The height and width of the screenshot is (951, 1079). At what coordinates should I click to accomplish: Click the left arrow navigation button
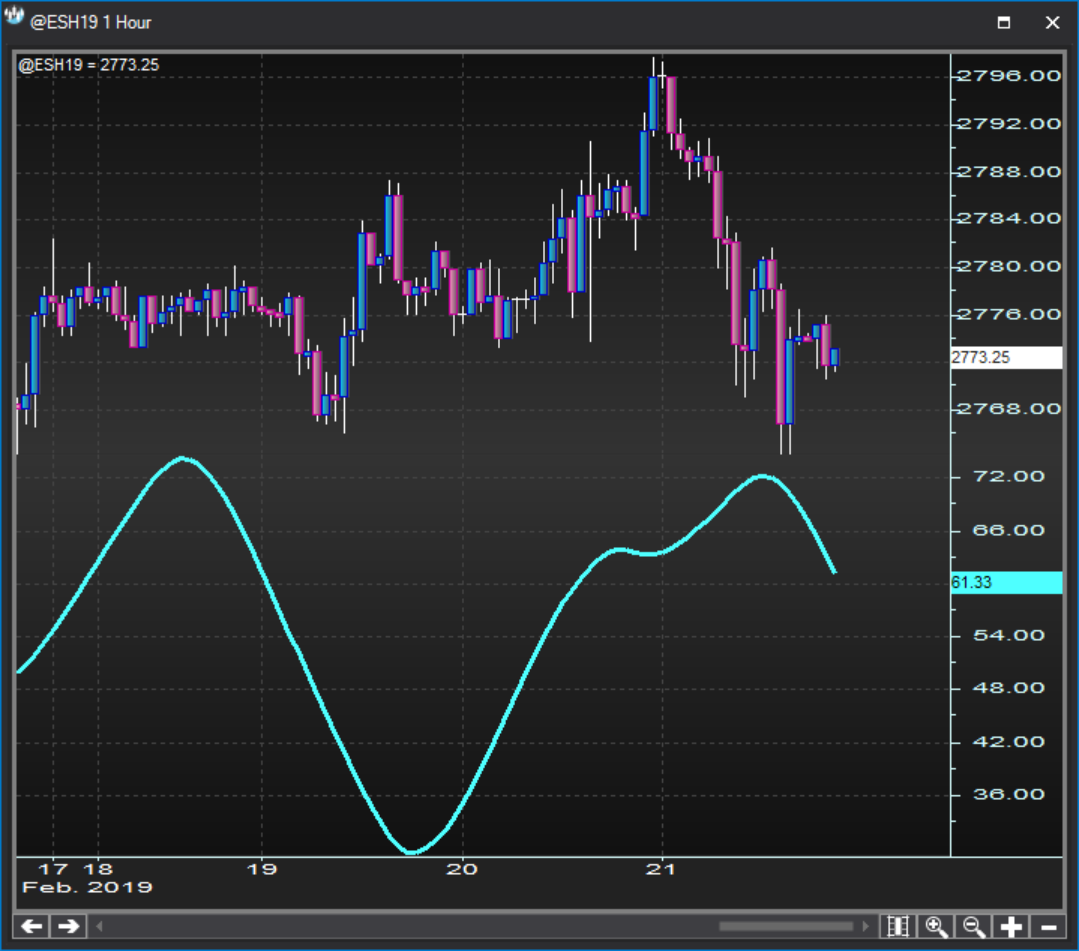coord(32,926)
